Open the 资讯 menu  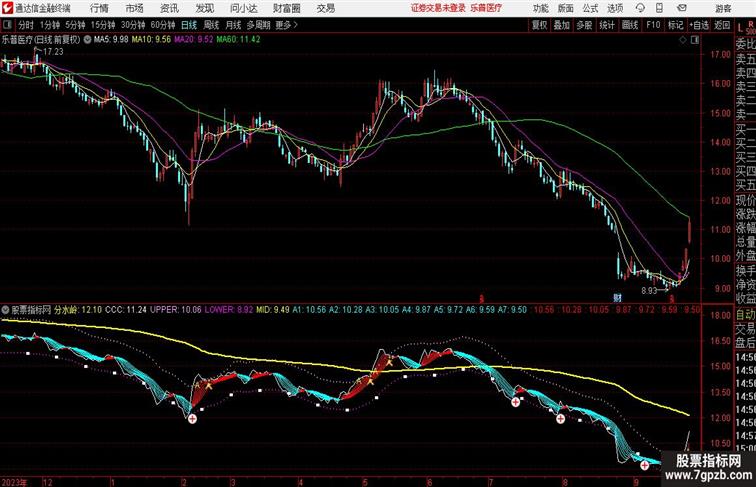[x=169, y=8]
